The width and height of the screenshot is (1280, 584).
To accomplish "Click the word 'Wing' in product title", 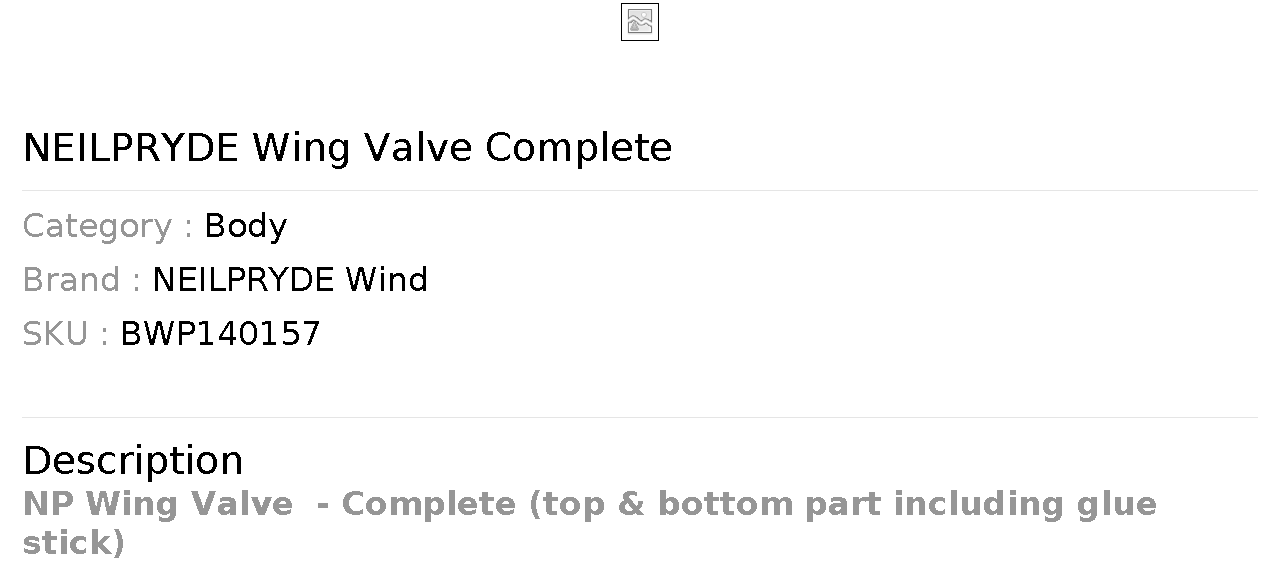I will (x=301, y=148).
